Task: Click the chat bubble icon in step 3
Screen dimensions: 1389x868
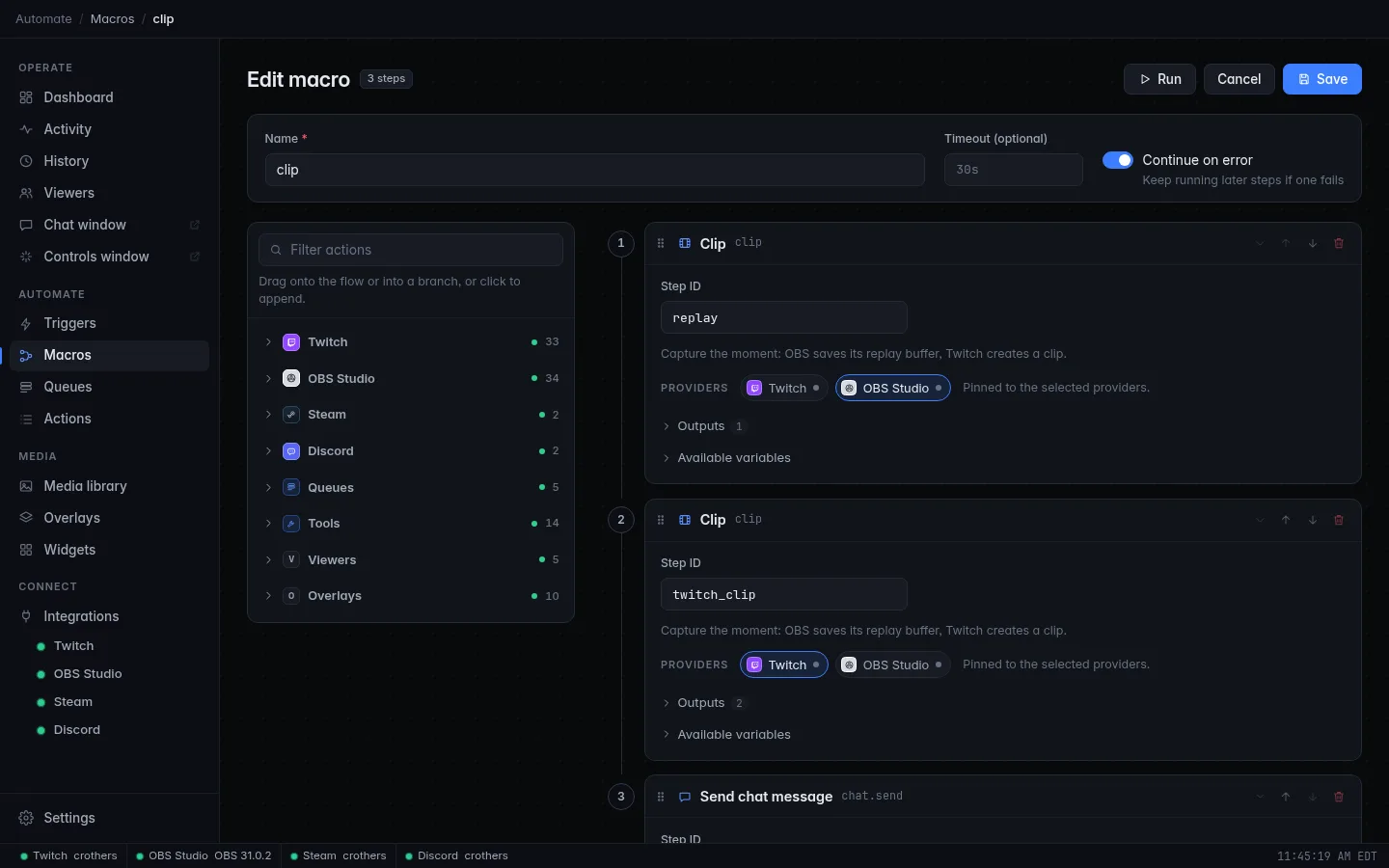Action: (x=685, y=797)
